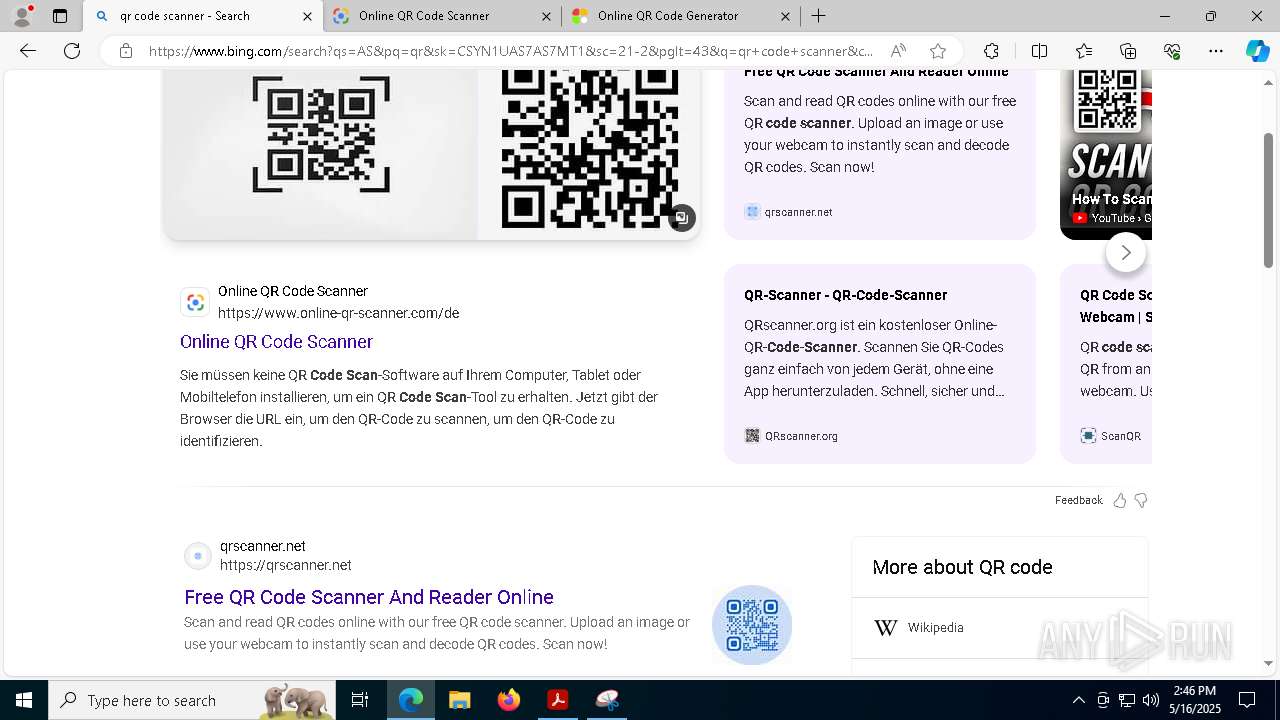The height and width of the screenshot is (720, 1280).
Task: Open network status tray icon
Action: [x=1127, y=700]
